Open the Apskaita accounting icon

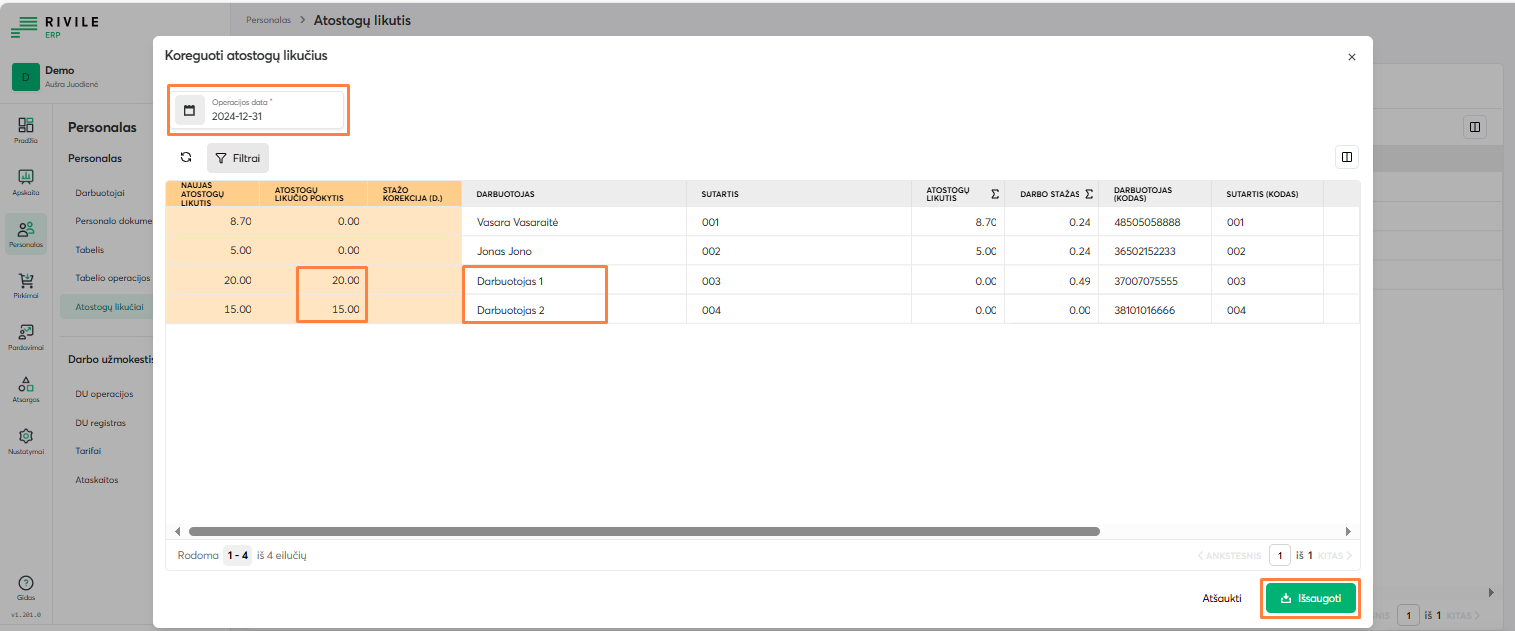coord(26,180)
